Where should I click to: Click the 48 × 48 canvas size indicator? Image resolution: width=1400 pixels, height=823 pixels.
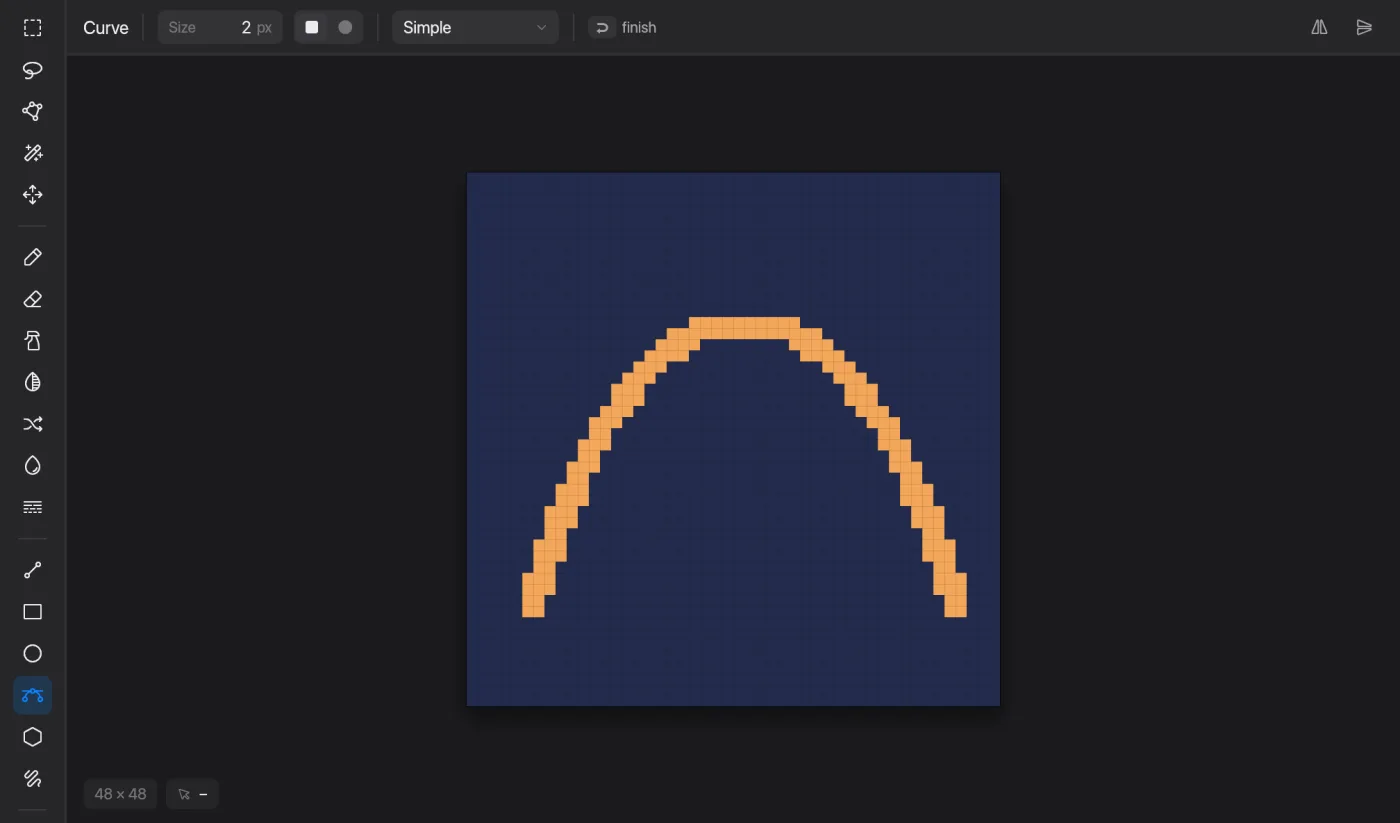click(x=120, y=794)
